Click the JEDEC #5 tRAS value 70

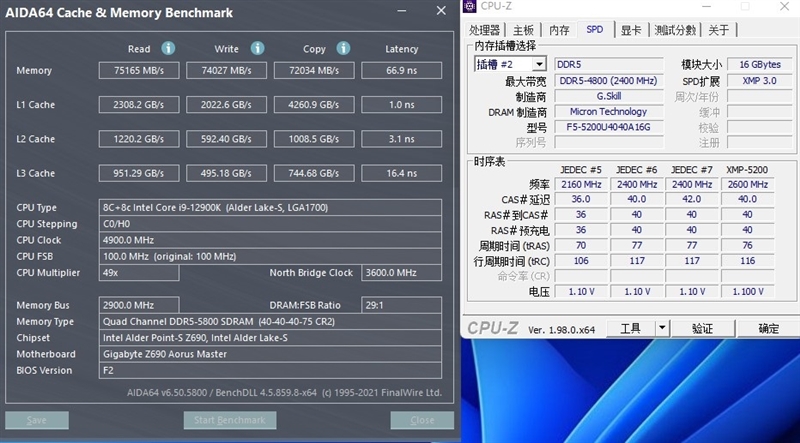[581, 245]
